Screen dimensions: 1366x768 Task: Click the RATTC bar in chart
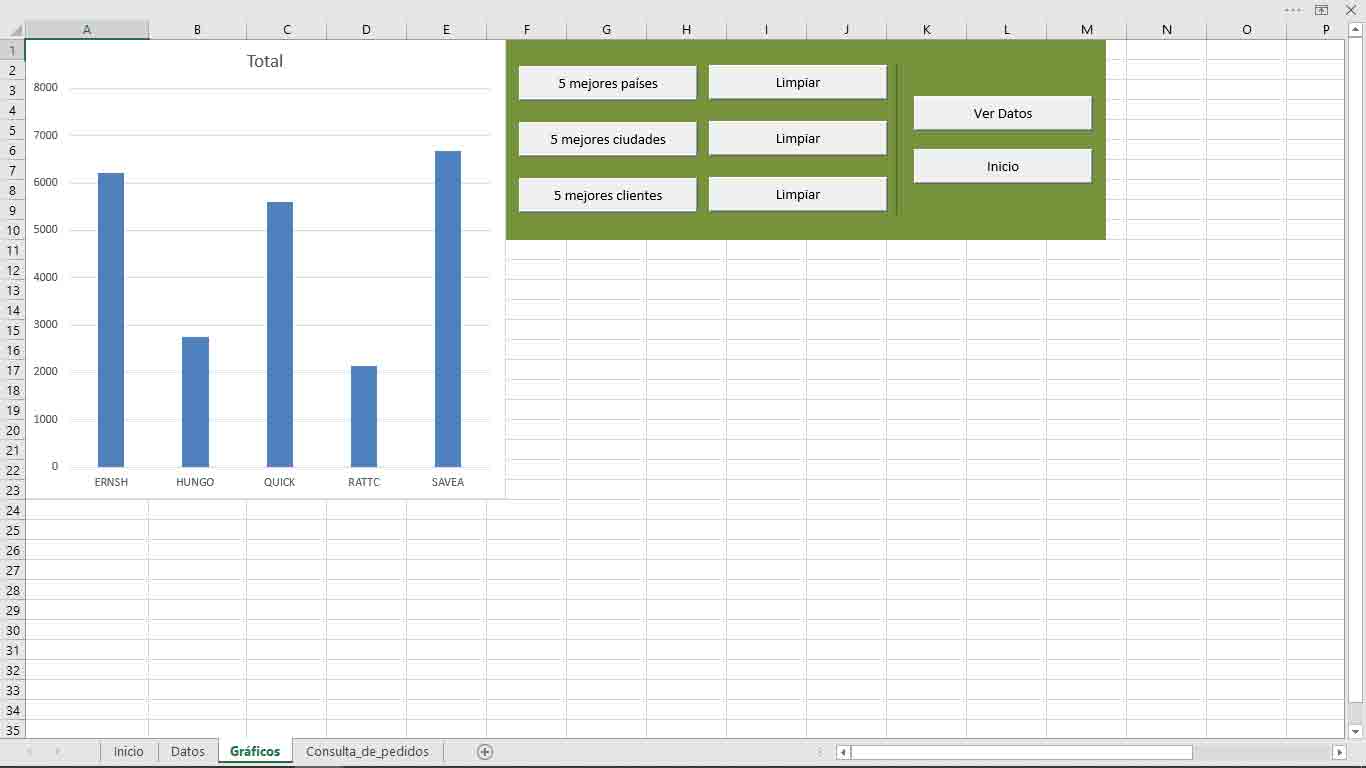tap(364, 416)
